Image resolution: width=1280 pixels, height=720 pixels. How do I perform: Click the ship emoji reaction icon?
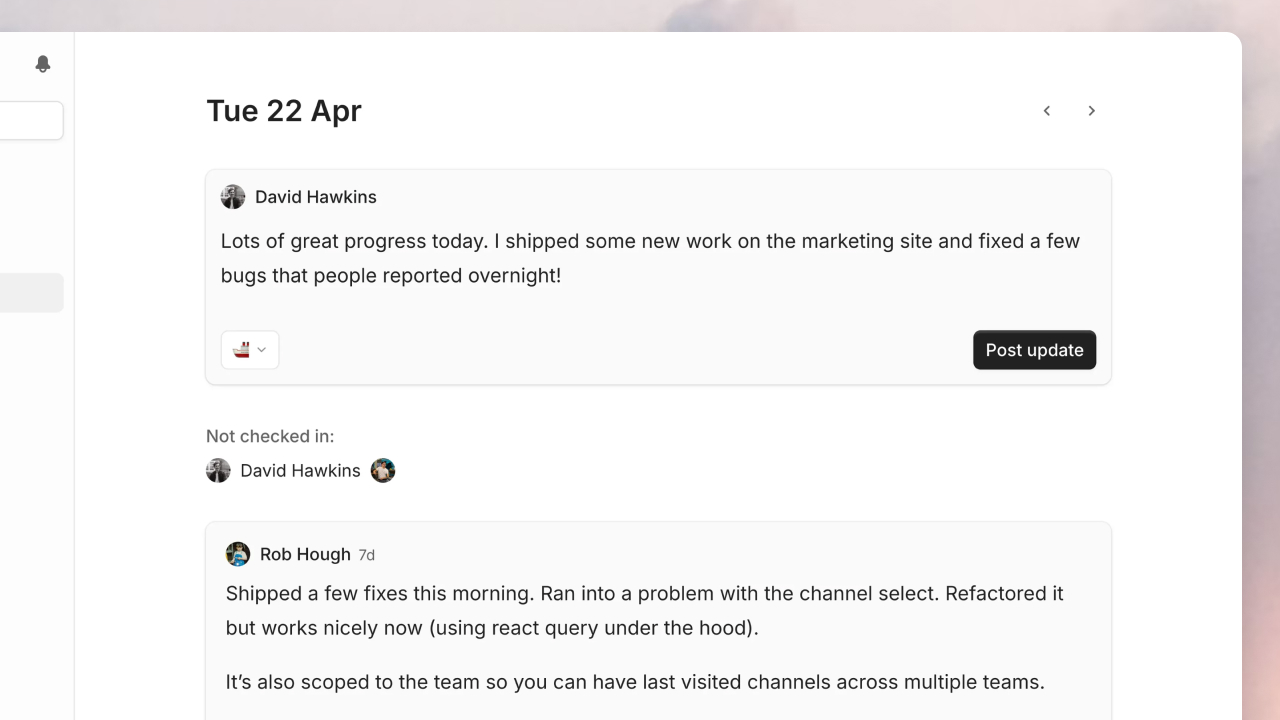(242, 349)
